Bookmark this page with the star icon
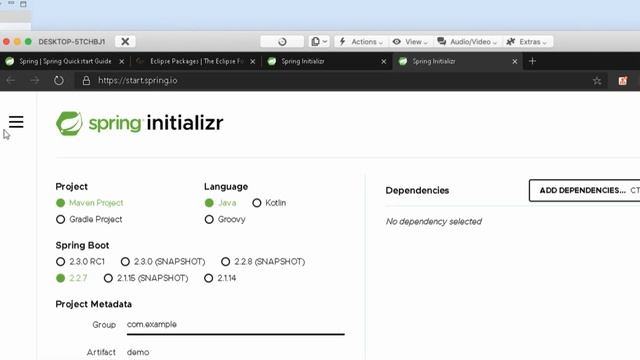The image size is (640, 360). (597, 81)
